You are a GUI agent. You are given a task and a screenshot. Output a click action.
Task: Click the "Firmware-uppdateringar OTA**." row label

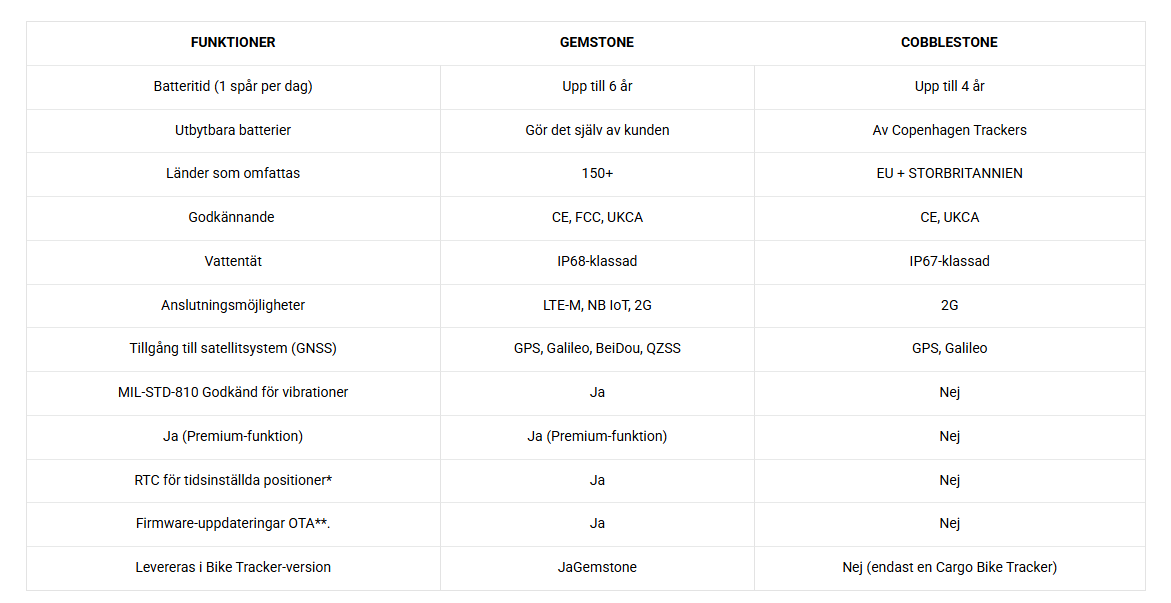click(x=233, y=523)
